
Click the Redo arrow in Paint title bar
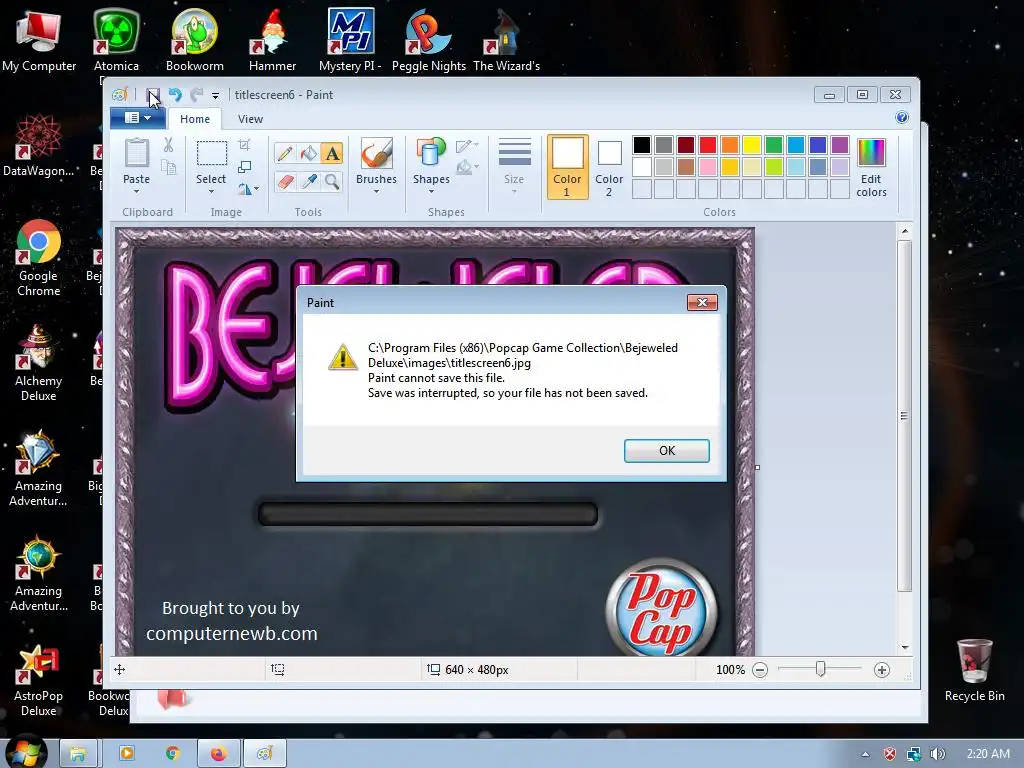[197, 95]
